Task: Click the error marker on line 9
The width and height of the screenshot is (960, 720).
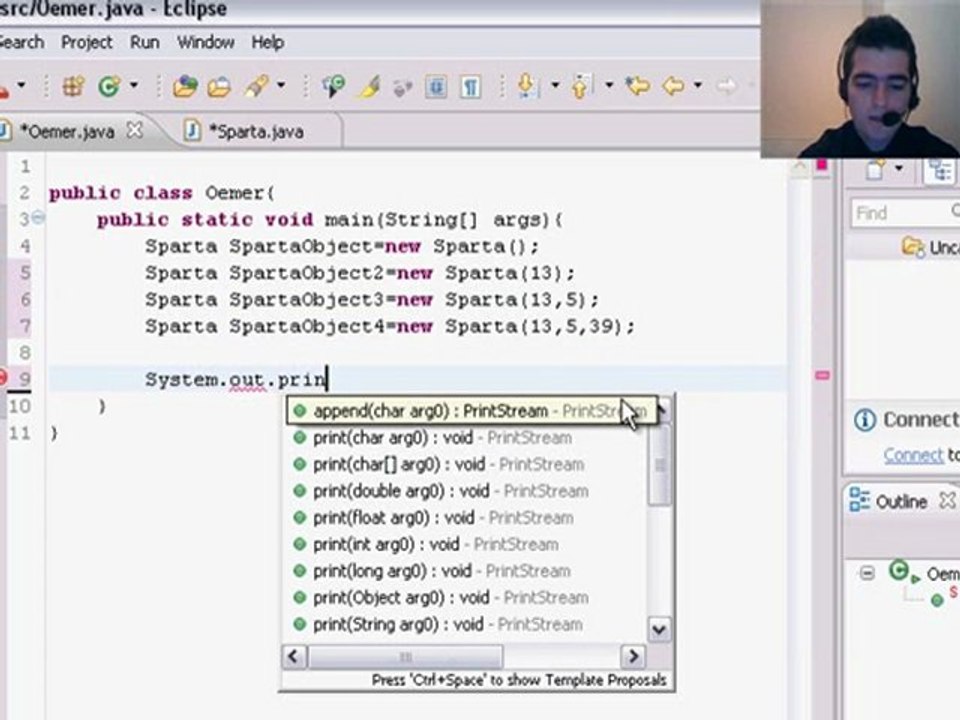Action: (x=2, y=377)
